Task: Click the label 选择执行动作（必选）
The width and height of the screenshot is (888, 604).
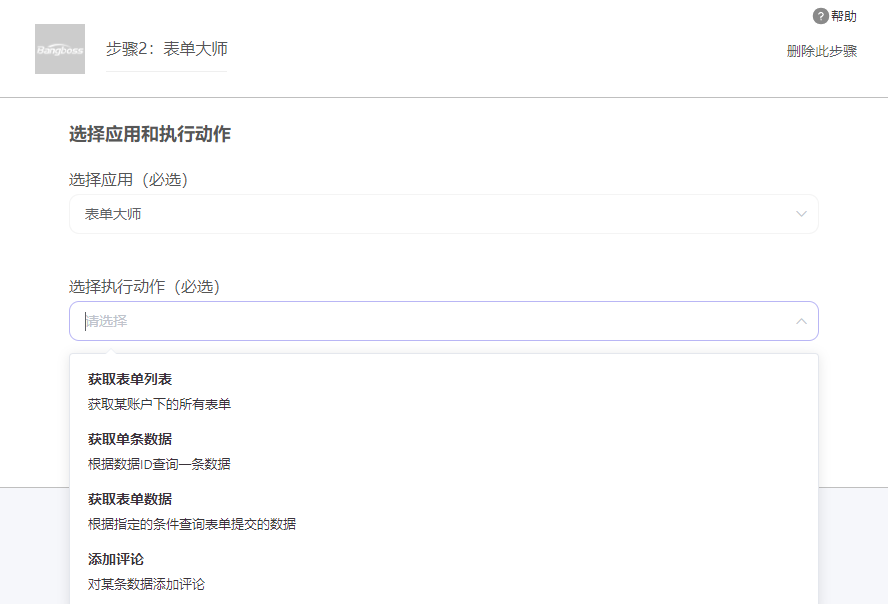Action: (144, 286)
